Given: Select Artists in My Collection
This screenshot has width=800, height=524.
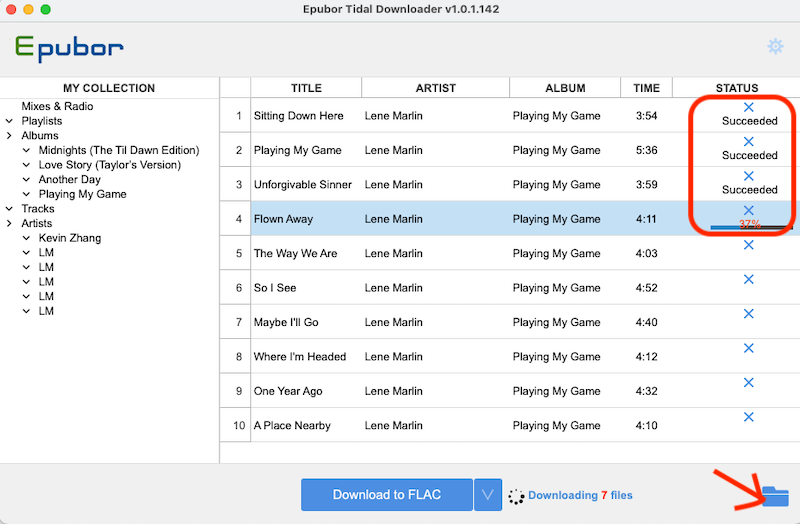Looking at the screenshot, I should coord(37,223).
